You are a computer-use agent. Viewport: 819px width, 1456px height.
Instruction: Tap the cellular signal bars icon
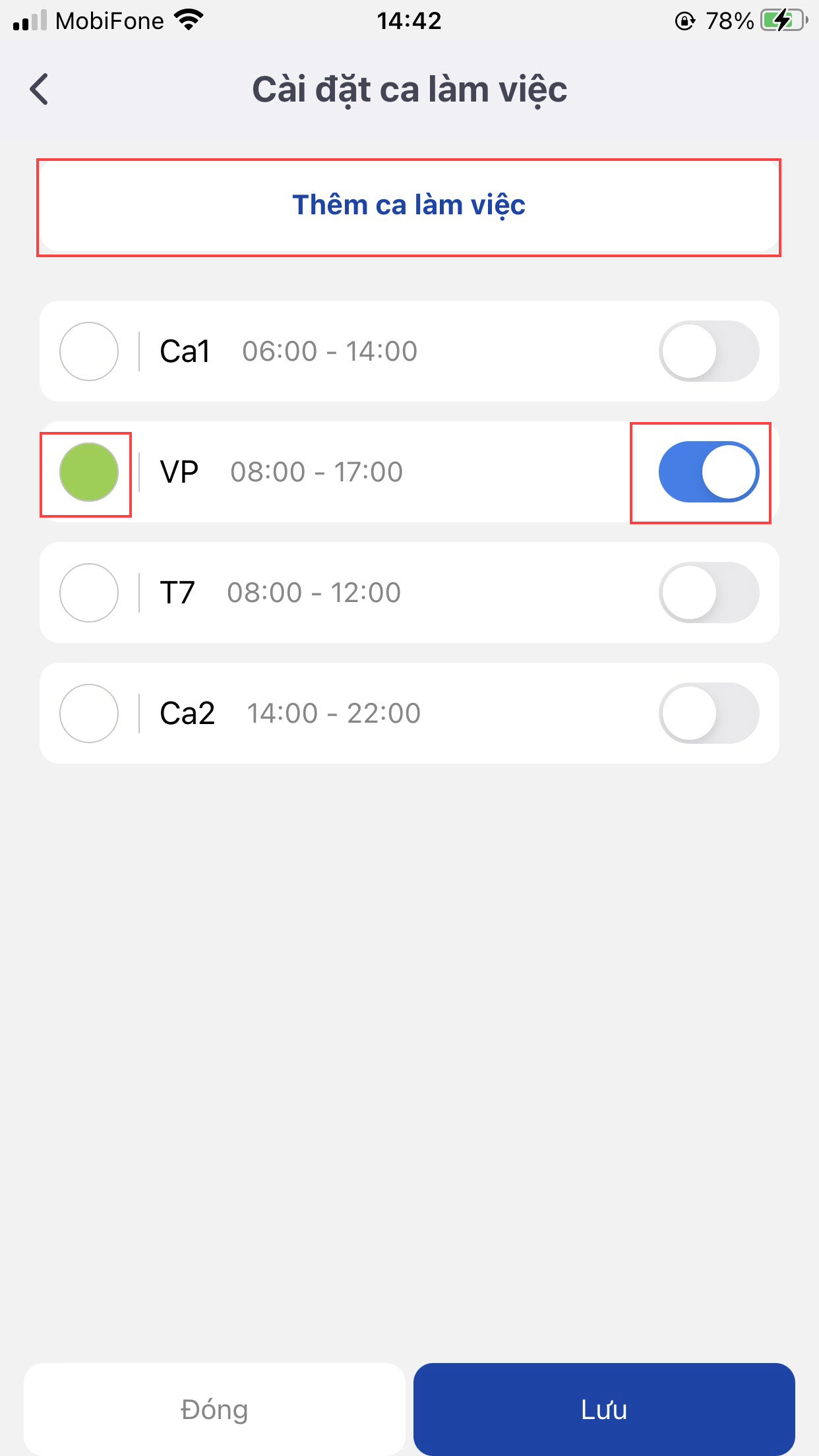30,21
